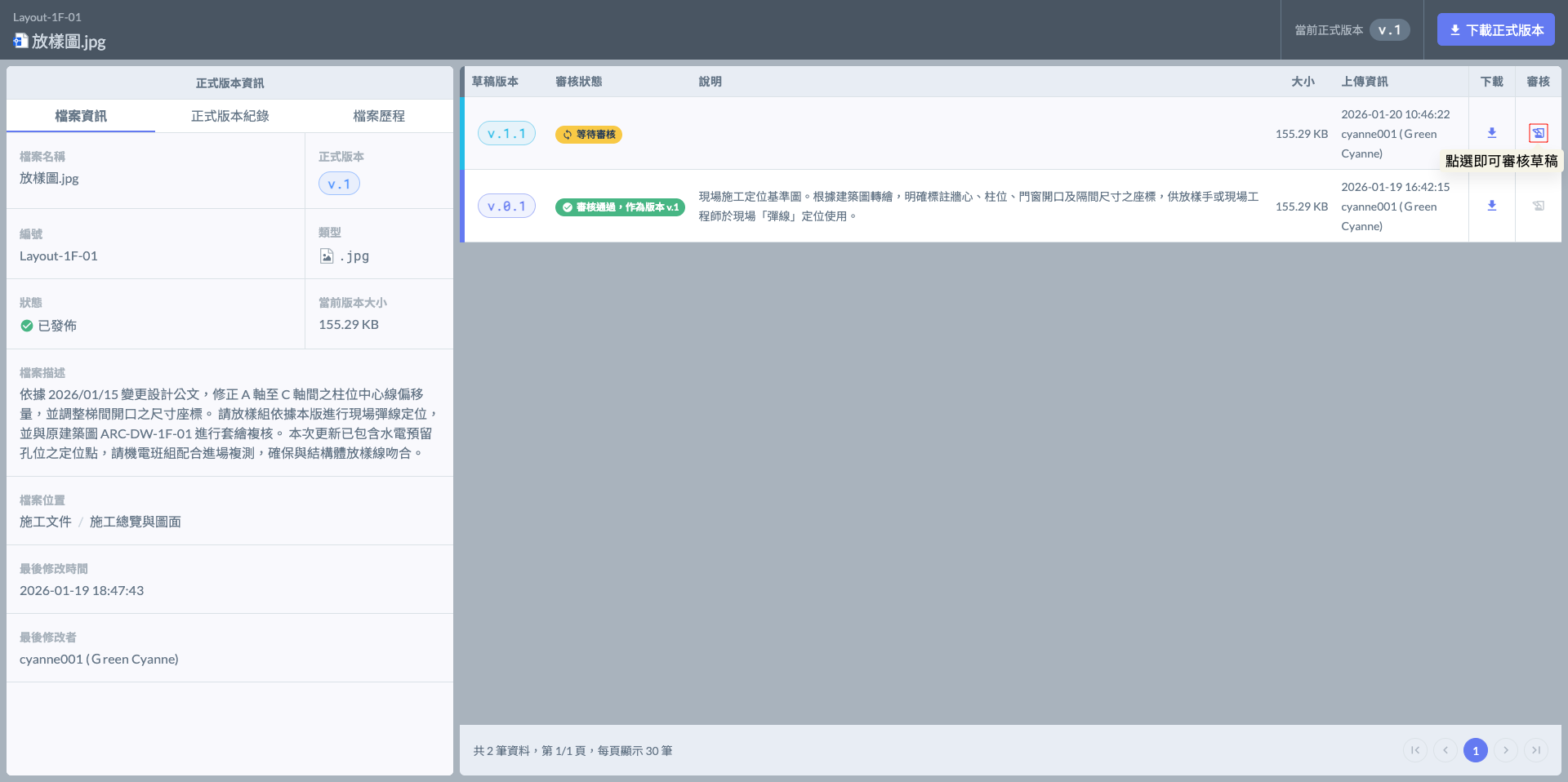Click the green 已發佈 status check icon
Image resolution: width=1568 pixels, height=782 pixels.
click(x=27, y=326)
